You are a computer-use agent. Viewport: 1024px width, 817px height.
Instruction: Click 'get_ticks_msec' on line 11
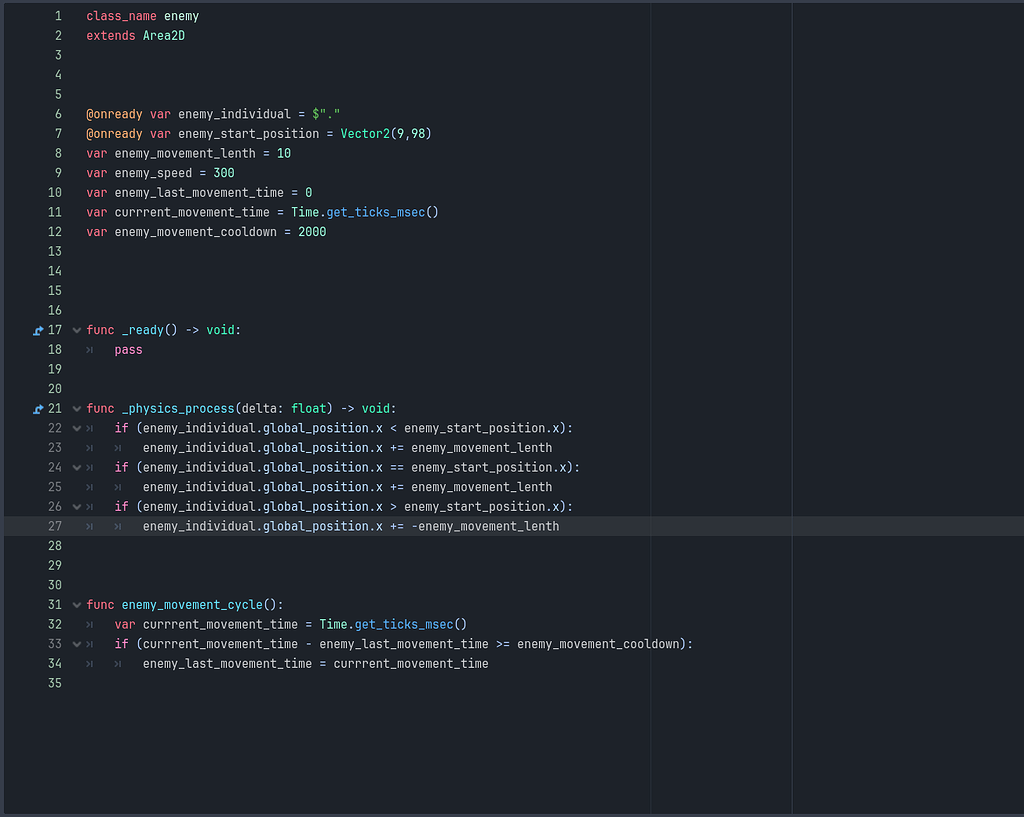(376, 212)
